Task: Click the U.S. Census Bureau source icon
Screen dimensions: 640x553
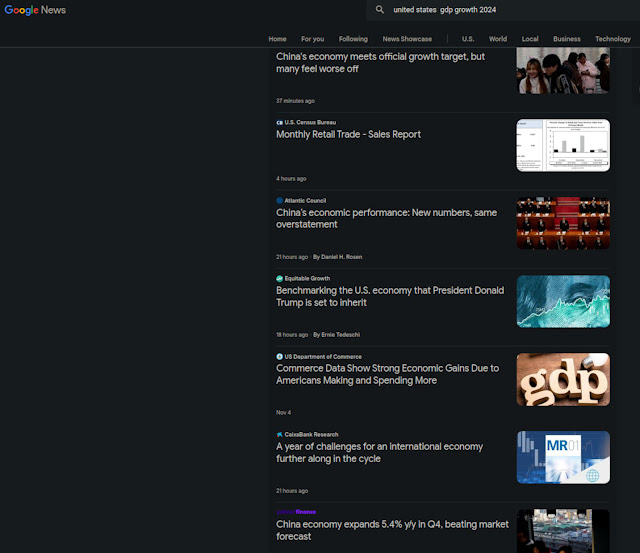Action: (279, 122)
